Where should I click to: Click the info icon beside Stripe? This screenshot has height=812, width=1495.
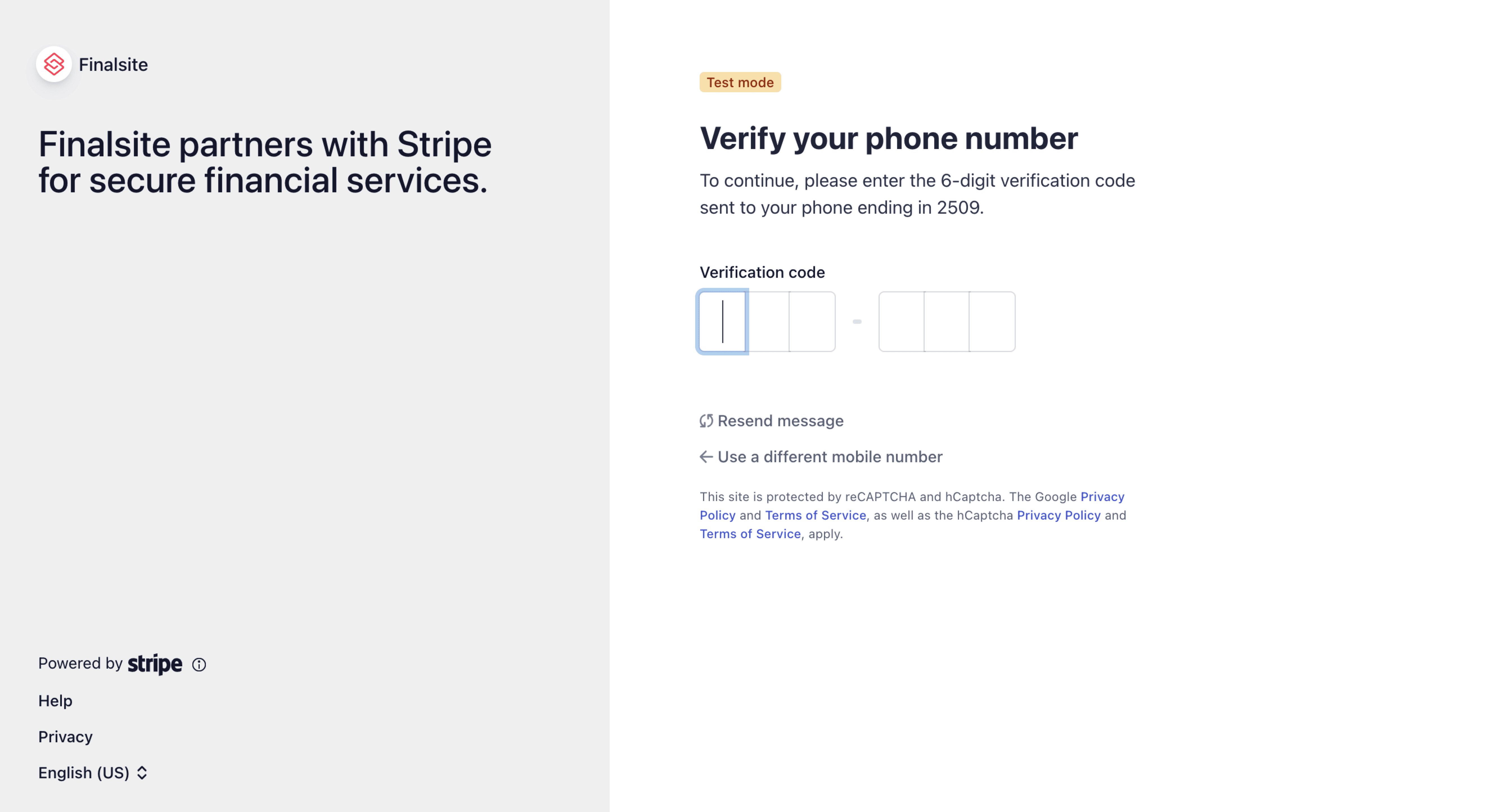tap(199, 665)
